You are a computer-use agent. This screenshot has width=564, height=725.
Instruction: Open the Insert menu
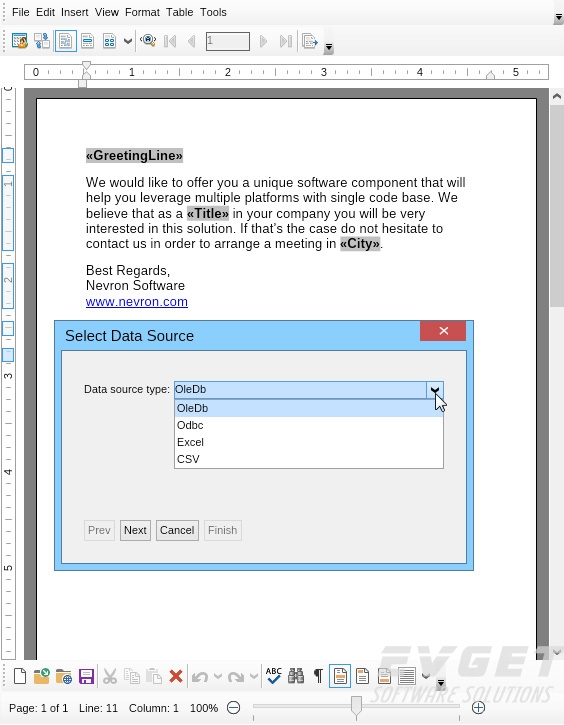[74, 12]
